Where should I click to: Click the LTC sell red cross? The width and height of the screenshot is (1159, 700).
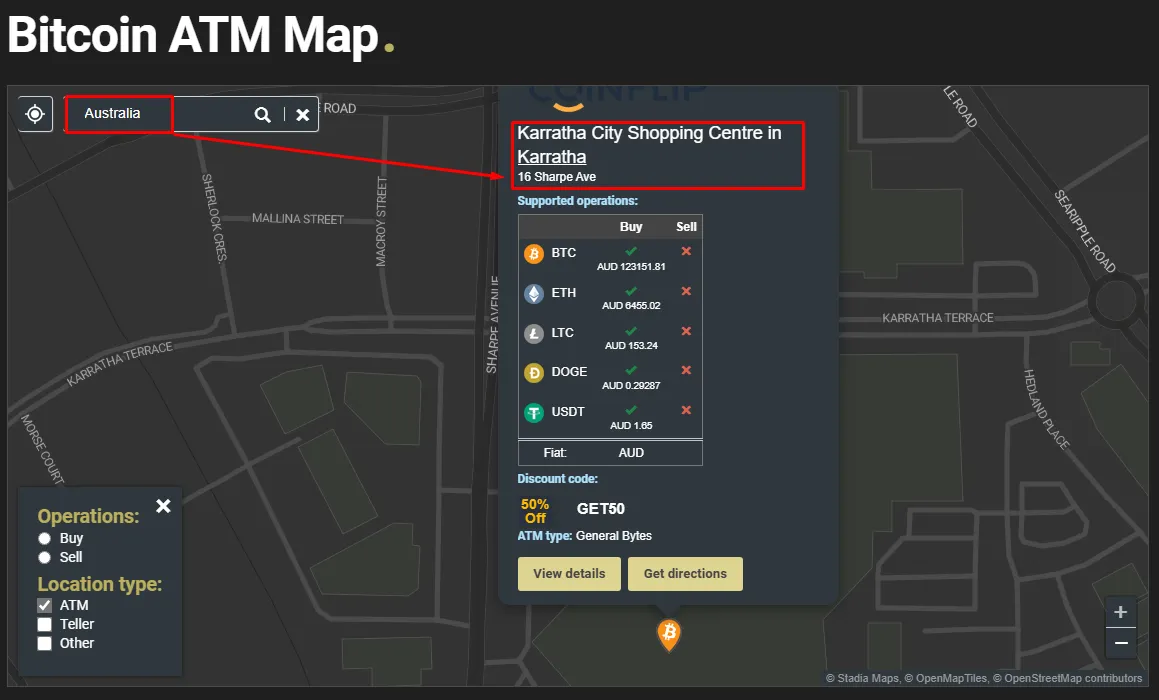[x=686, y=331]
